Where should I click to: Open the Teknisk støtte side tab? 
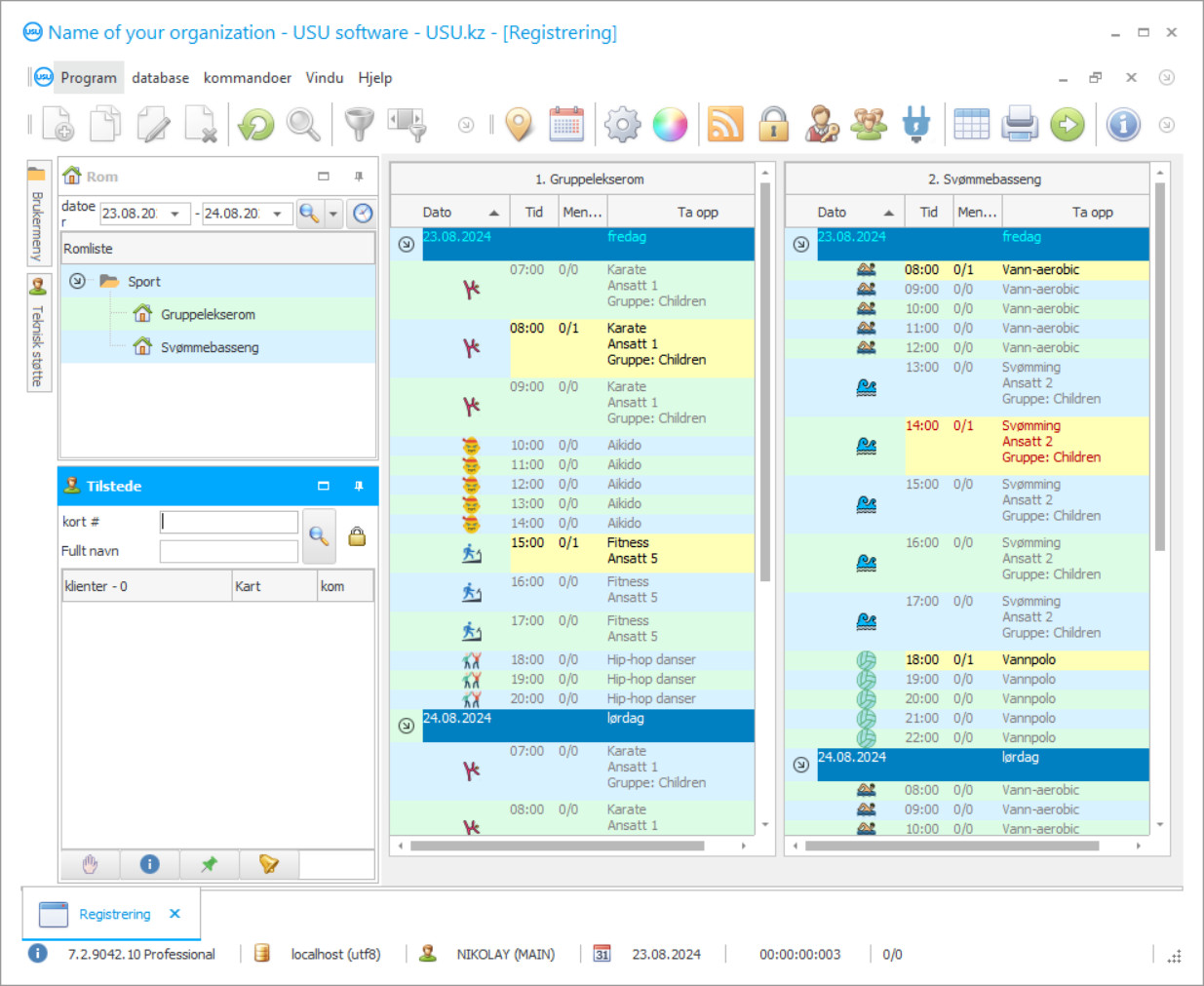click(38, 334)
